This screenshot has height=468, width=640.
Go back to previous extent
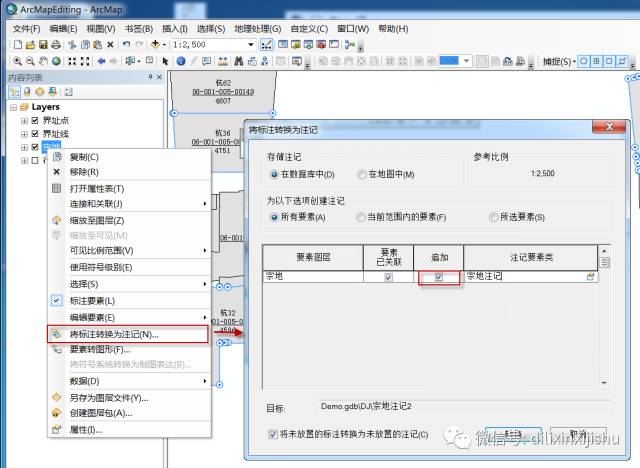point(101,61)
